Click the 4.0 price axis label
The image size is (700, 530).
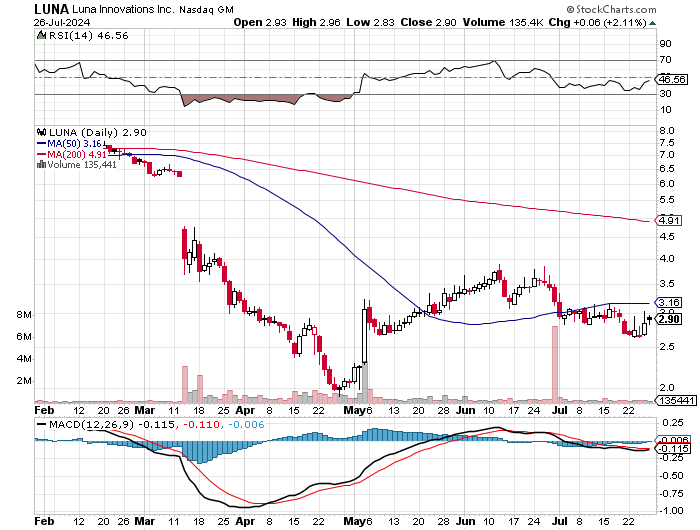pos(667,259)
